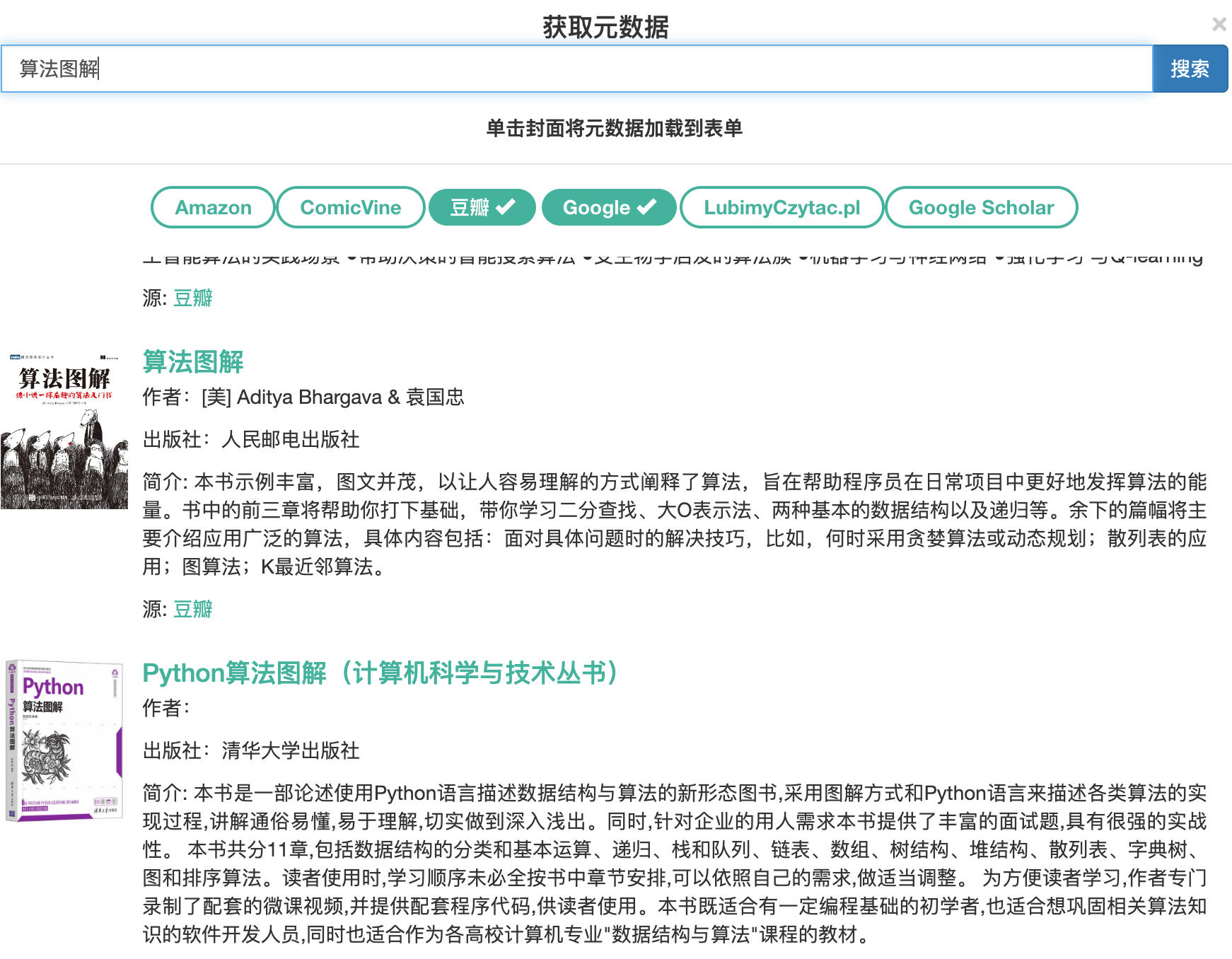
Task: Close the 获取元数据 dialog
Action: coord(1218,25)
